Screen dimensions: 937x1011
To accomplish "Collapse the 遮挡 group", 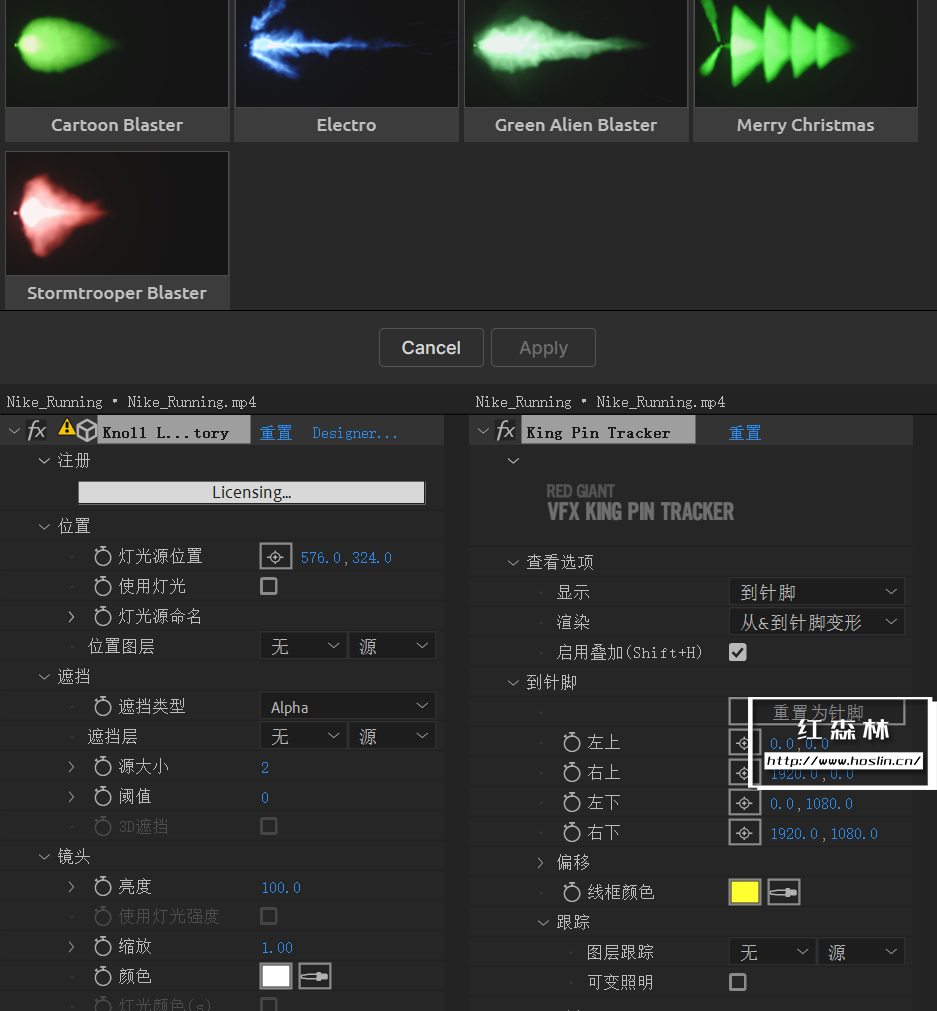I will coord(44,676).
